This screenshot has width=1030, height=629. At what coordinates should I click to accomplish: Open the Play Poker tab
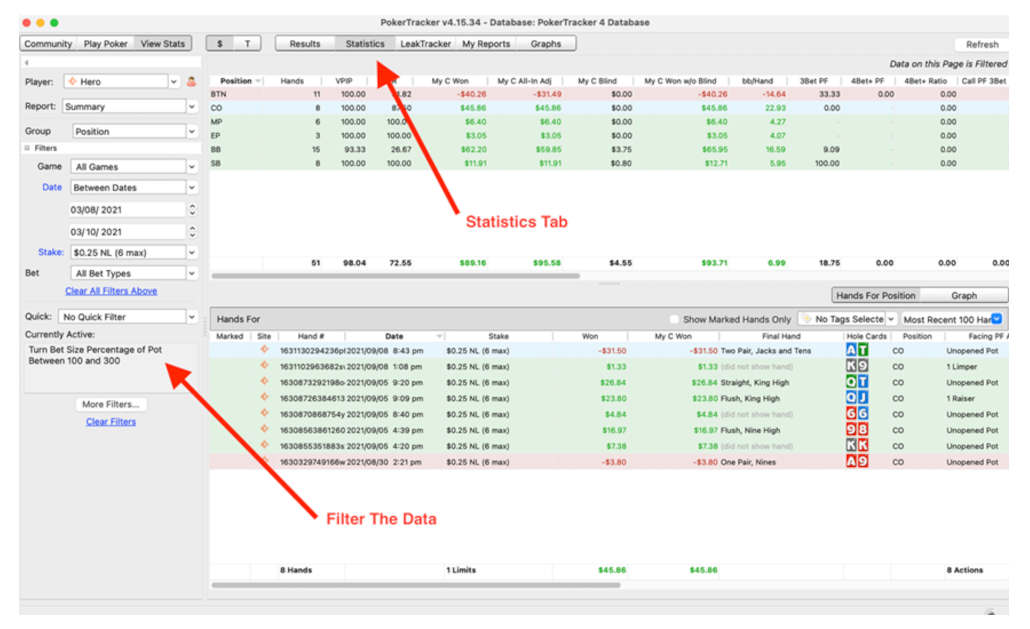coord(105,43)
